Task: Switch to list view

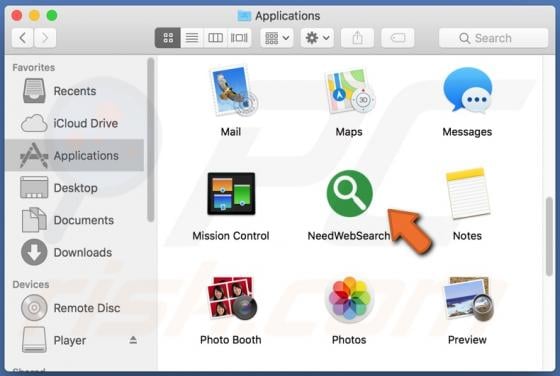Action: point(192,38)
